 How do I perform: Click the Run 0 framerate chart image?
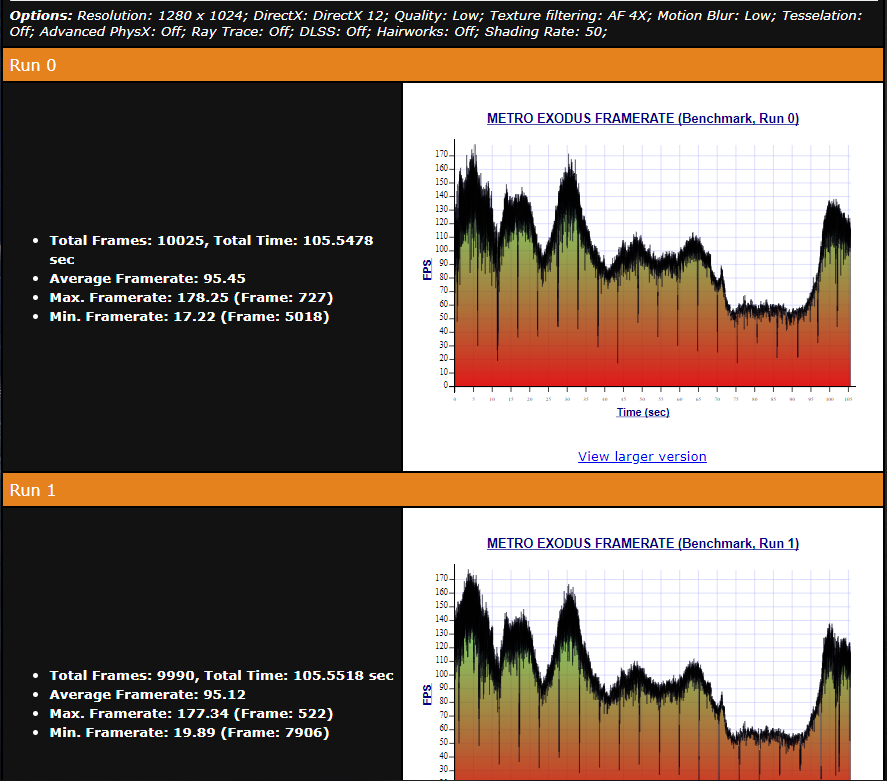[643, 262]
